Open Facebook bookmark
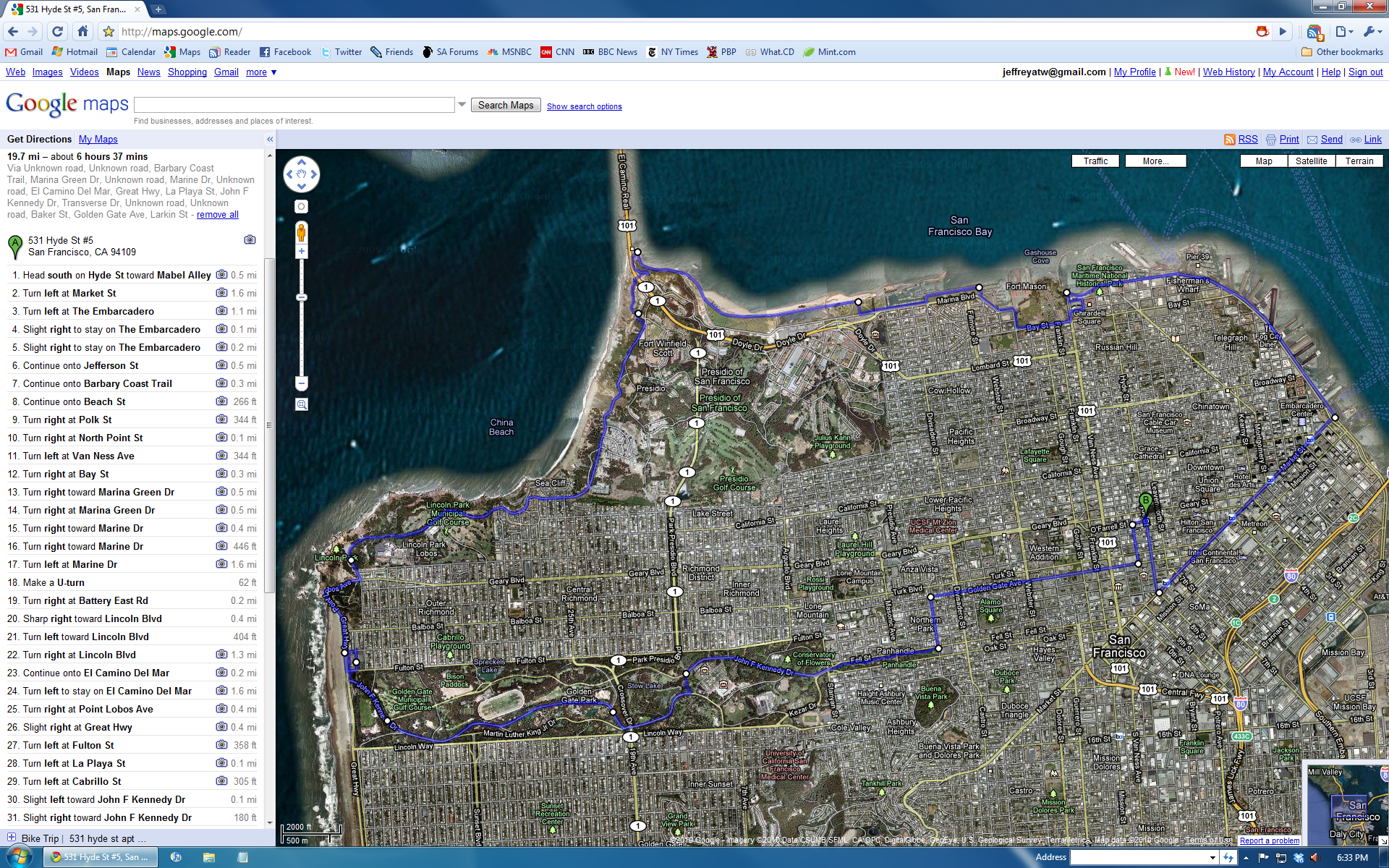Screen dimensions: 1389x868 coord(285,52)
